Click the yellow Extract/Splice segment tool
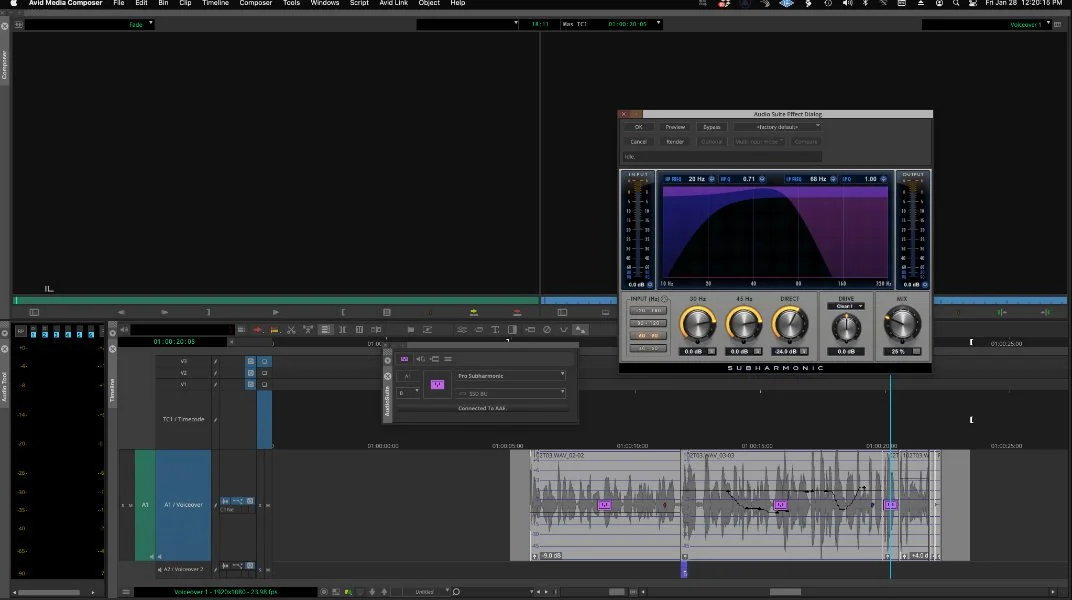Image resolution: width=1072 pixels, height=600 pixels. pyautogui.click(x=274, y=330)
